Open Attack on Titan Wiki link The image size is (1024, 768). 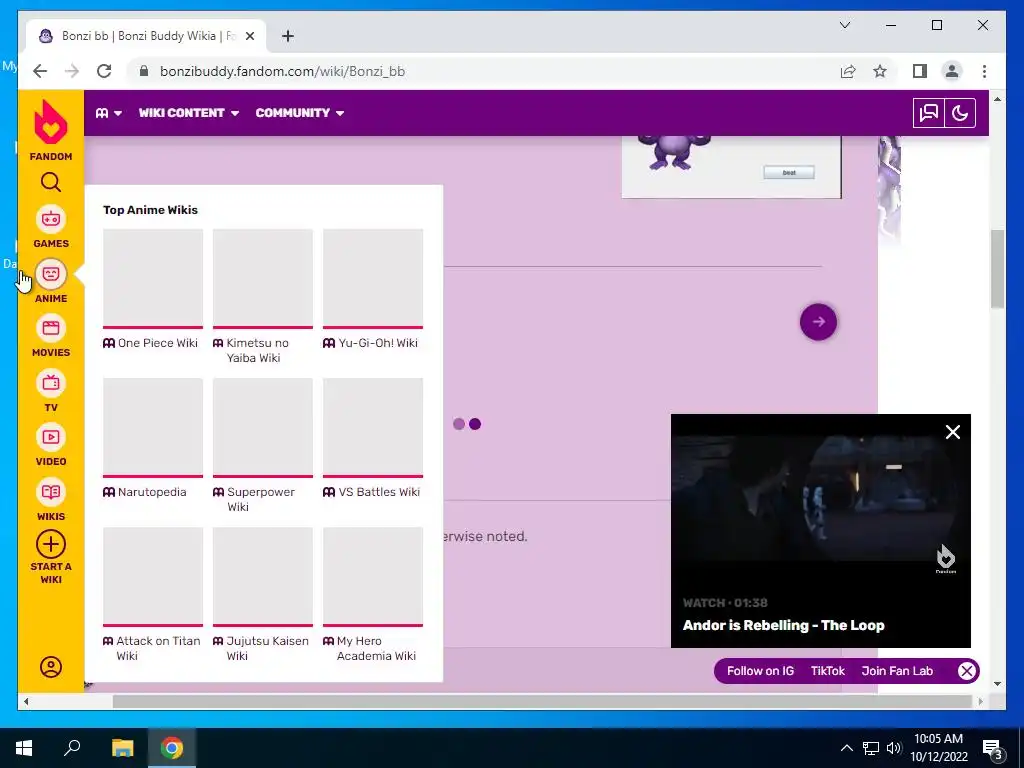pyautogui.click(x=158, y=648)
